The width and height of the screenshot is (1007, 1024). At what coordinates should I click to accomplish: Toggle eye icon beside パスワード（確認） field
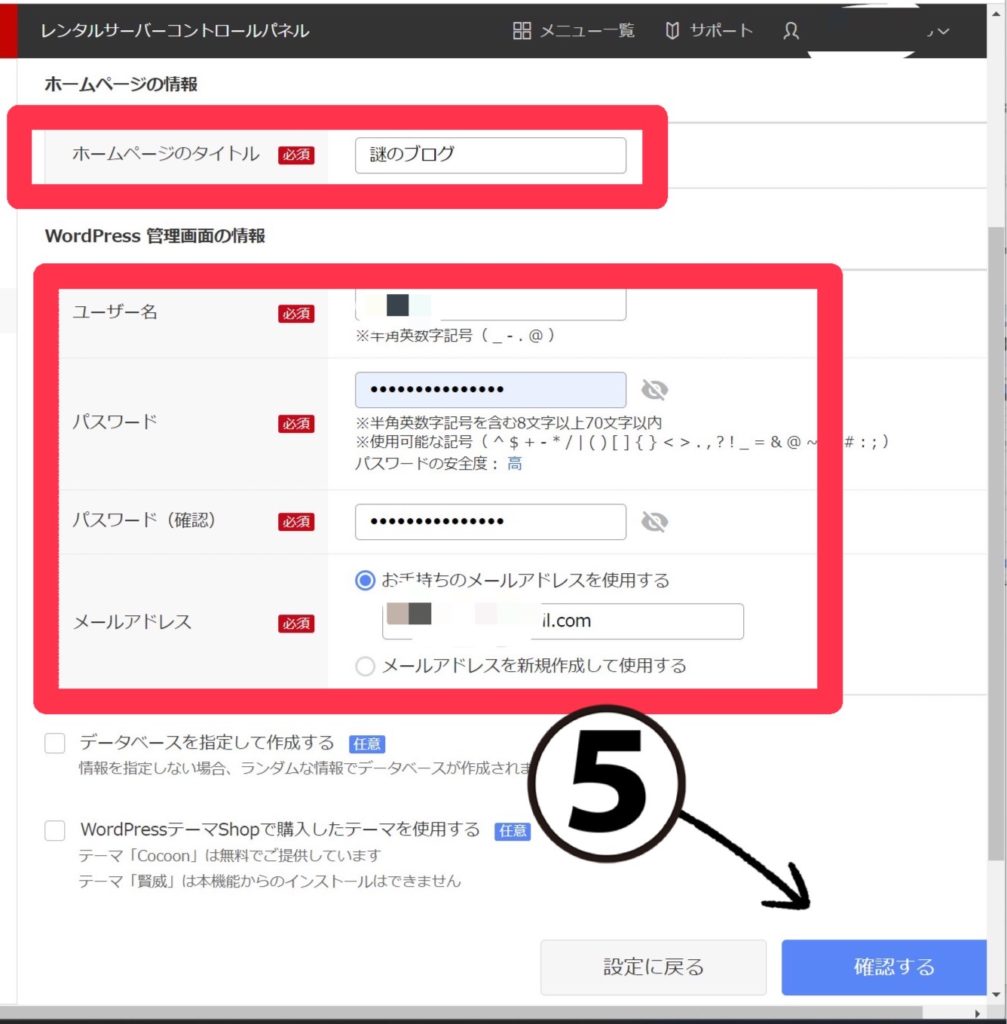(x=654, y=522)
